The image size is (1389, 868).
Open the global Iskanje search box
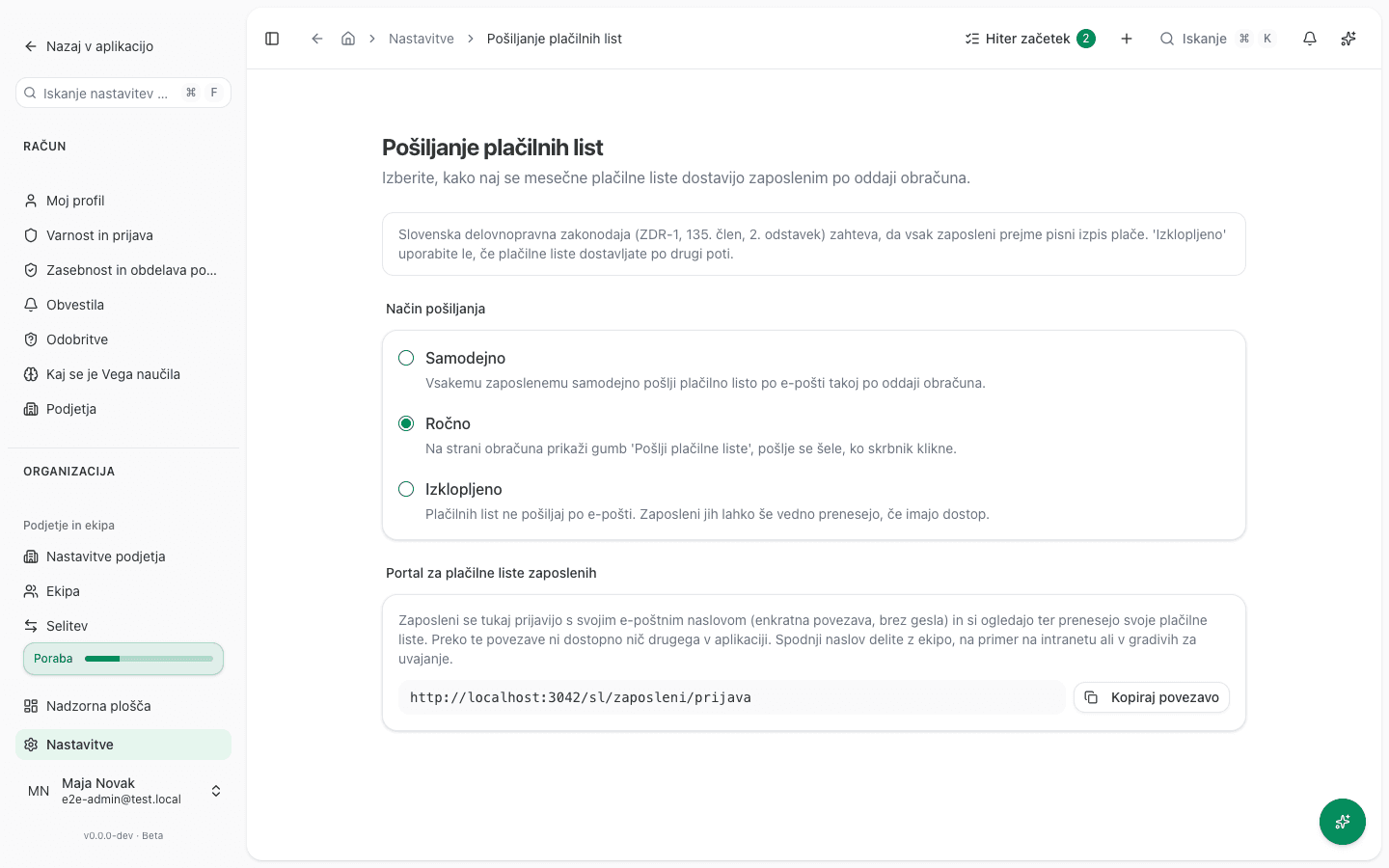(x=1217, y=39)
